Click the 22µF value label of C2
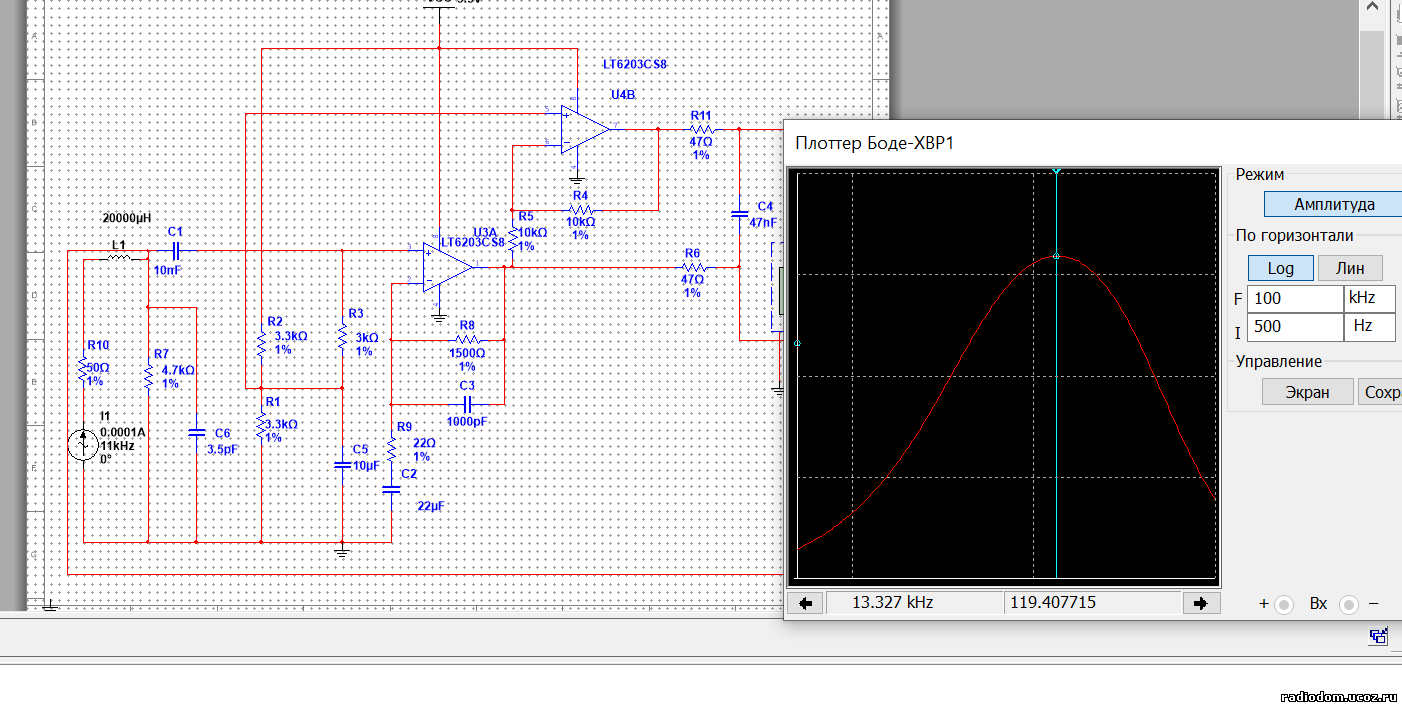1402x707 pixels. [x=431, y=507]
